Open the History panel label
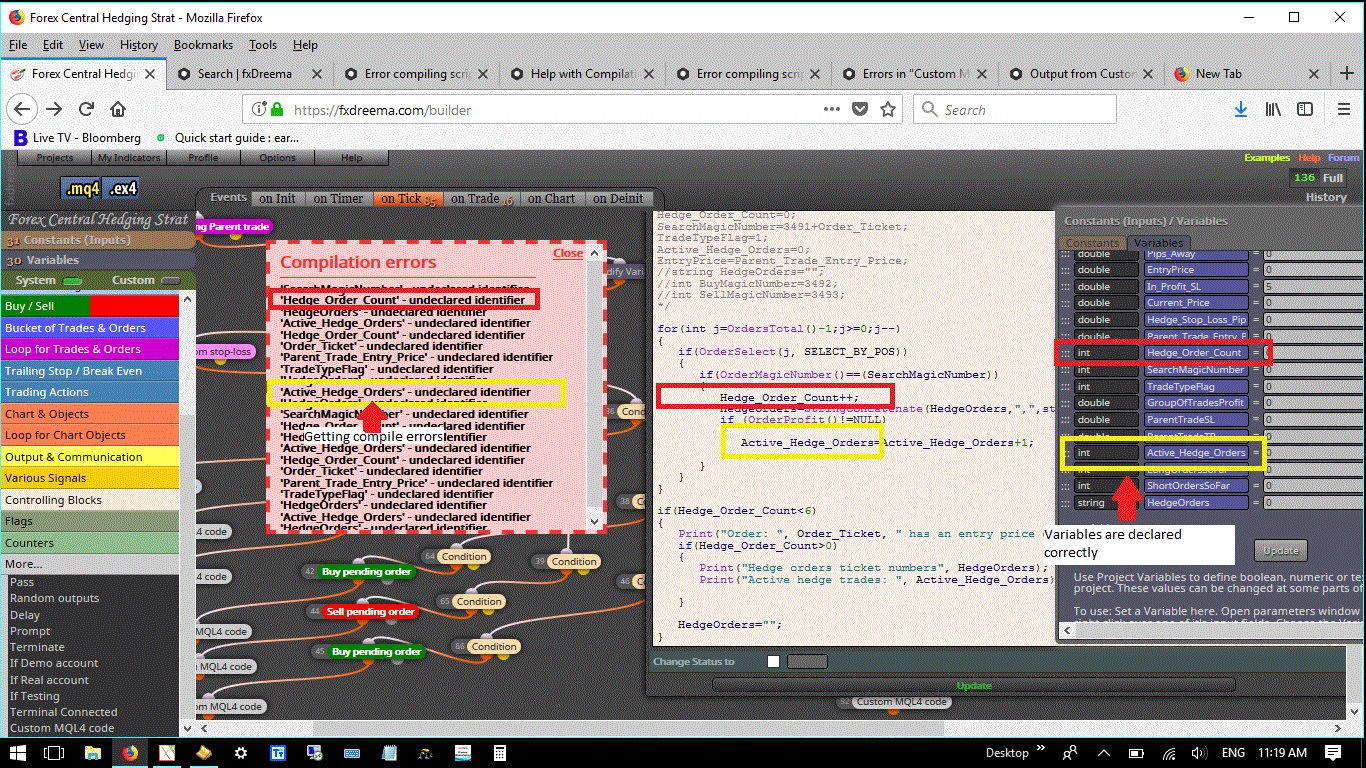Screen dimensions: 1366x768 (x=1326, y=197)
